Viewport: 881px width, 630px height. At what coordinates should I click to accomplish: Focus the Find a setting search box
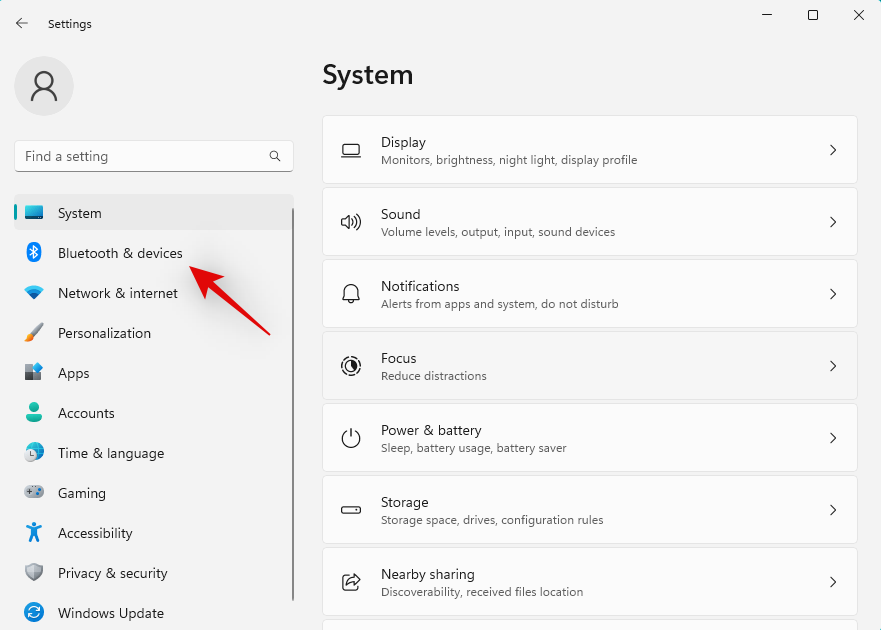tap(153, 156)
